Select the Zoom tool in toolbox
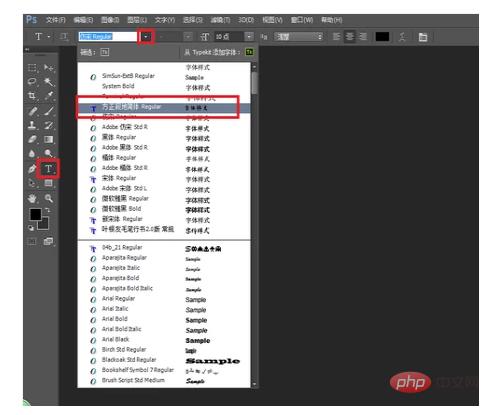This screenshot has width=489, height=415. tap(49, 199)
